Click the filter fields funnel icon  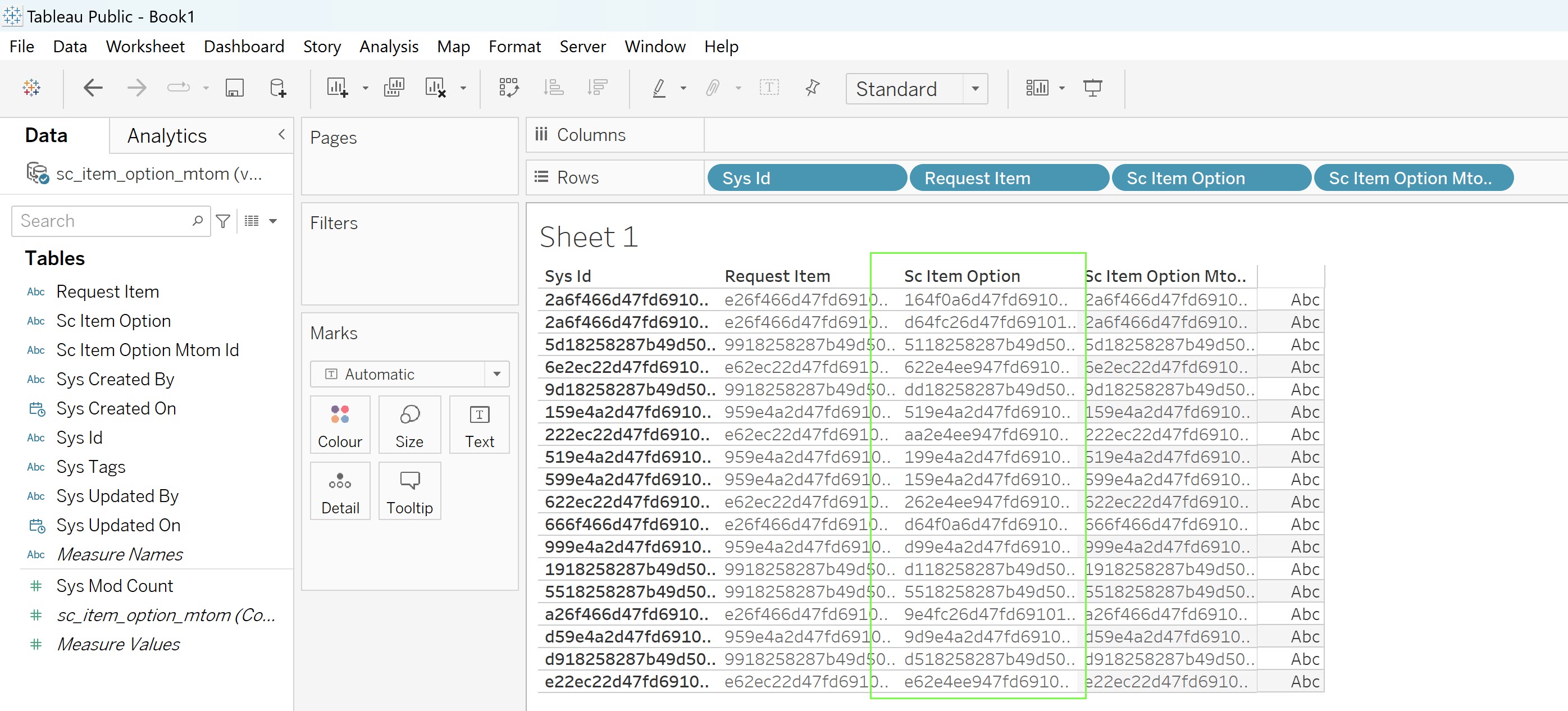click(224, 221)
